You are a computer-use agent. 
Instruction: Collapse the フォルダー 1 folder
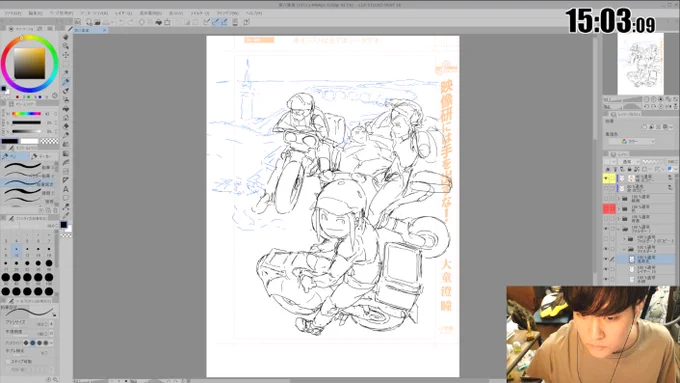(x=619, y=229)
